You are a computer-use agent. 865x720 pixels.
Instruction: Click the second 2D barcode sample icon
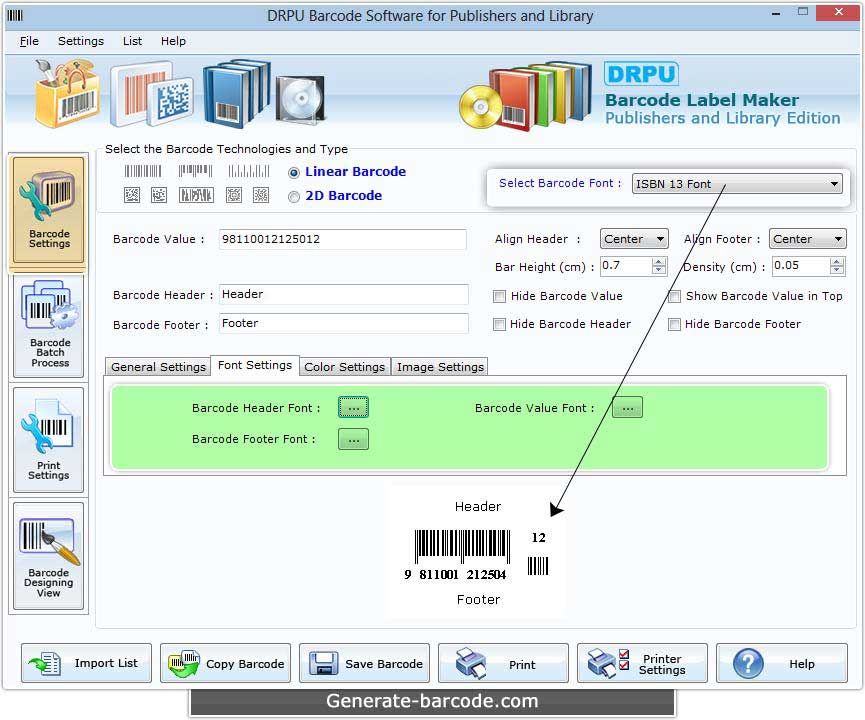[x=159, y=195]
